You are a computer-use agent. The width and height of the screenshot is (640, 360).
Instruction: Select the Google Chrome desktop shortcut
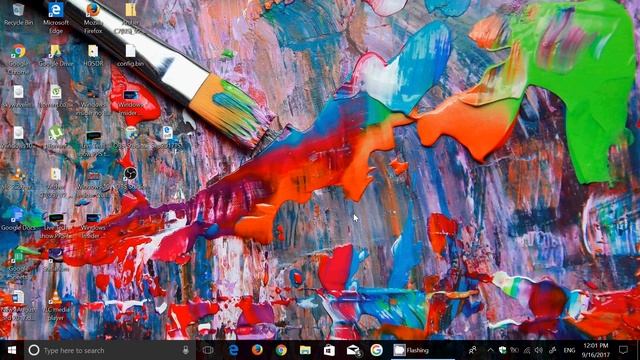click(x=18, y=59)
